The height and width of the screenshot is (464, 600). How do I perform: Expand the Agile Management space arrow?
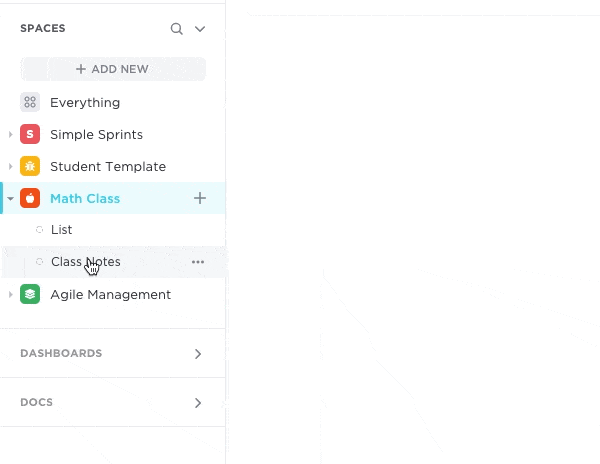(x=11, y=294)
